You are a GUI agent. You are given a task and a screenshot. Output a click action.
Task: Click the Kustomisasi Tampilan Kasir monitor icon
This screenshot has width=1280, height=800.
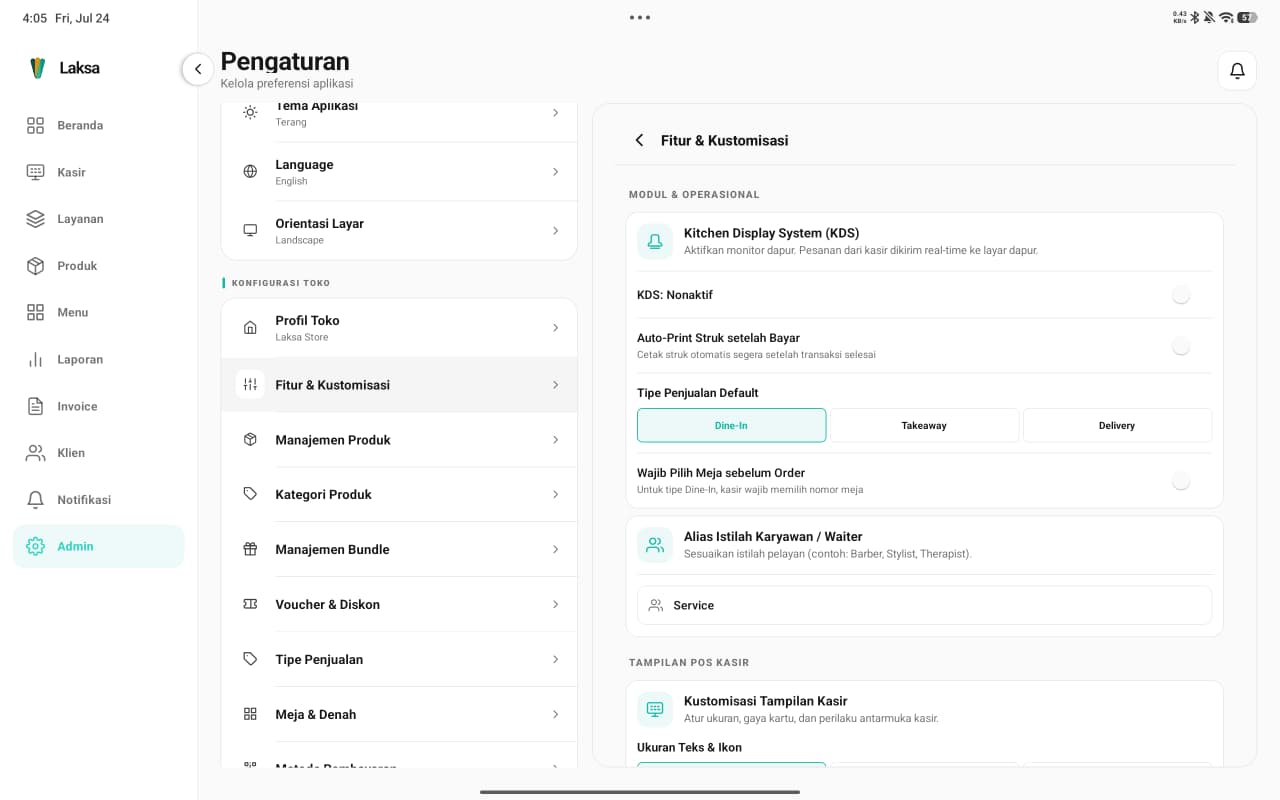tap(655, 709)
